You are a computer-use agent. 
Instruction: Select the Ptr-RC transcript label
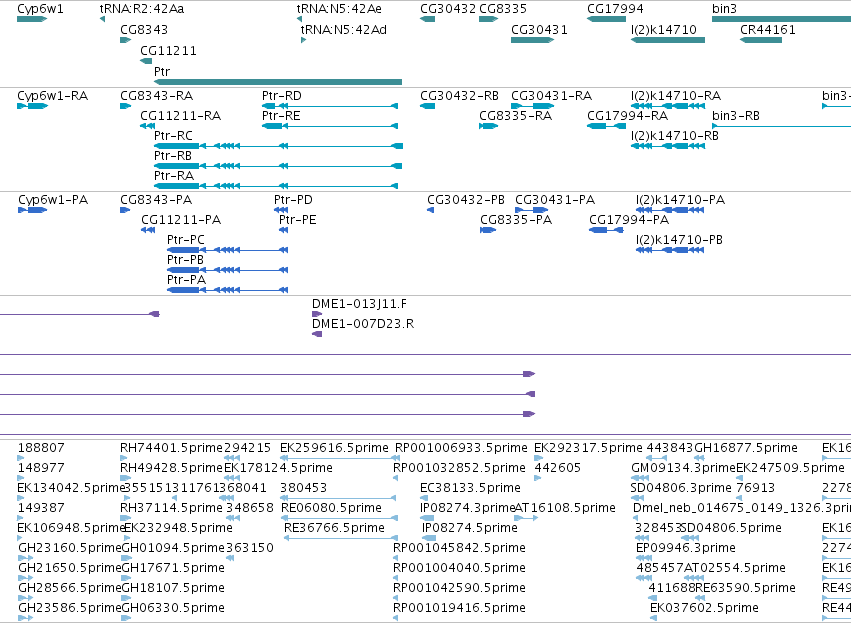click(x=173, y=136)
